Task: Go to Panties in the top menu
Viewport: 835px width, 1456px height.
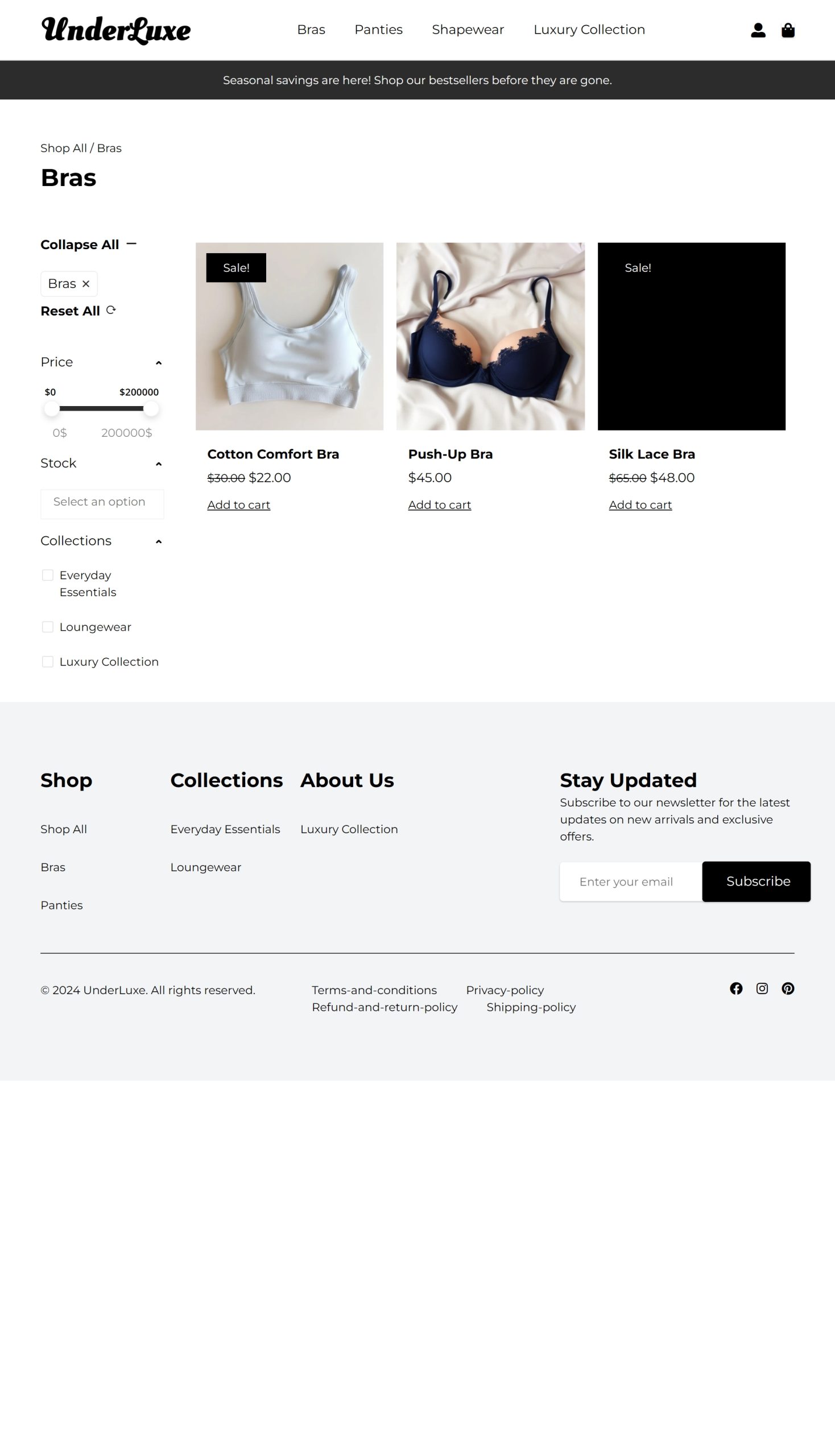Action: (x=378, y=30)
